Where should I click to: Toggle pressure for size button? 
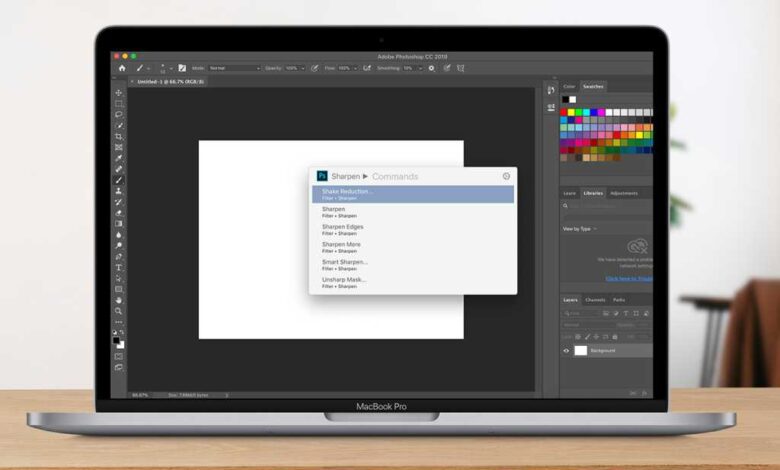447,68
